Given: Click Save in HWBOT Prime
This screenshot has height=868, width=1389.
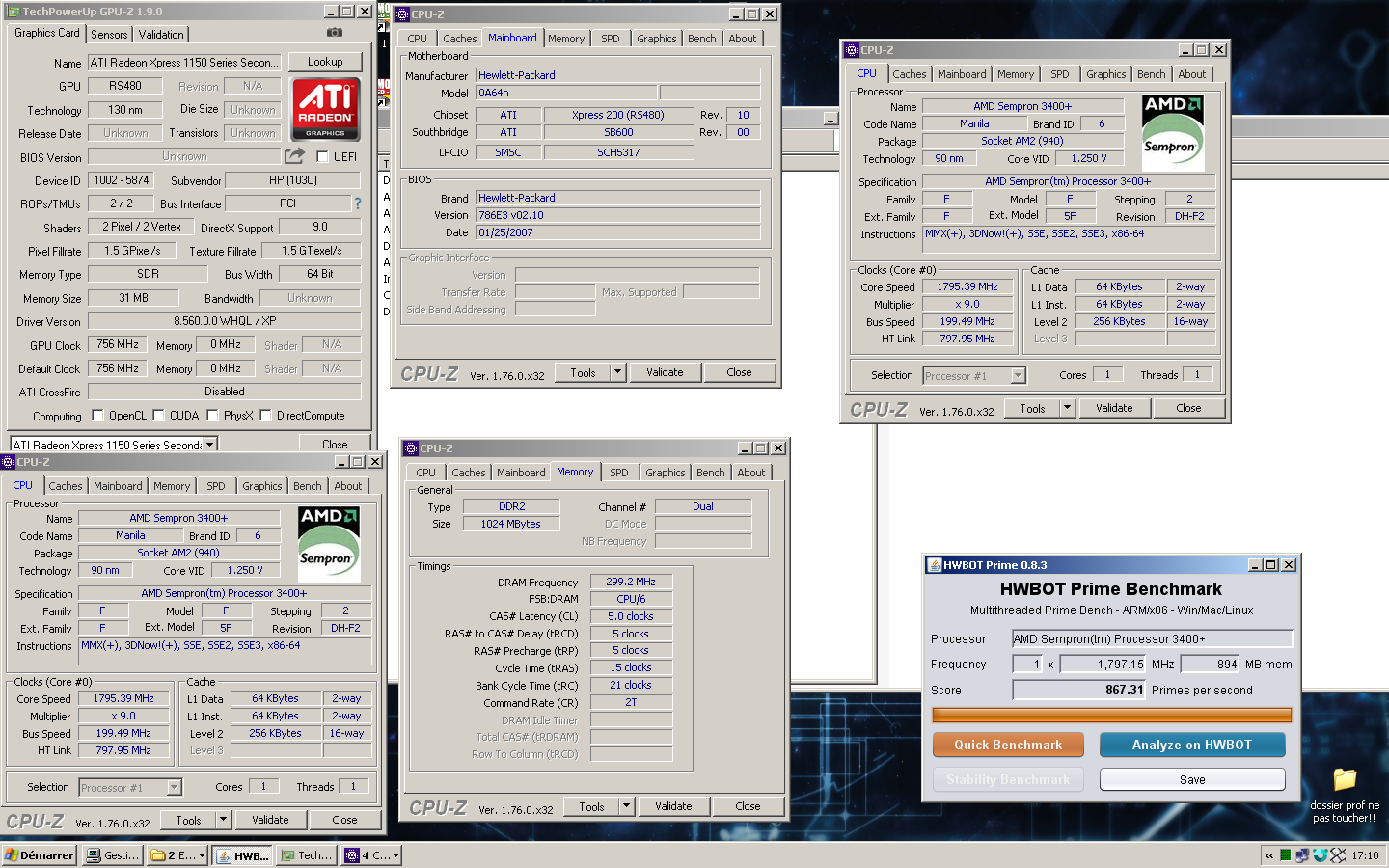Looking at the screenshot, I should 1192,779.
